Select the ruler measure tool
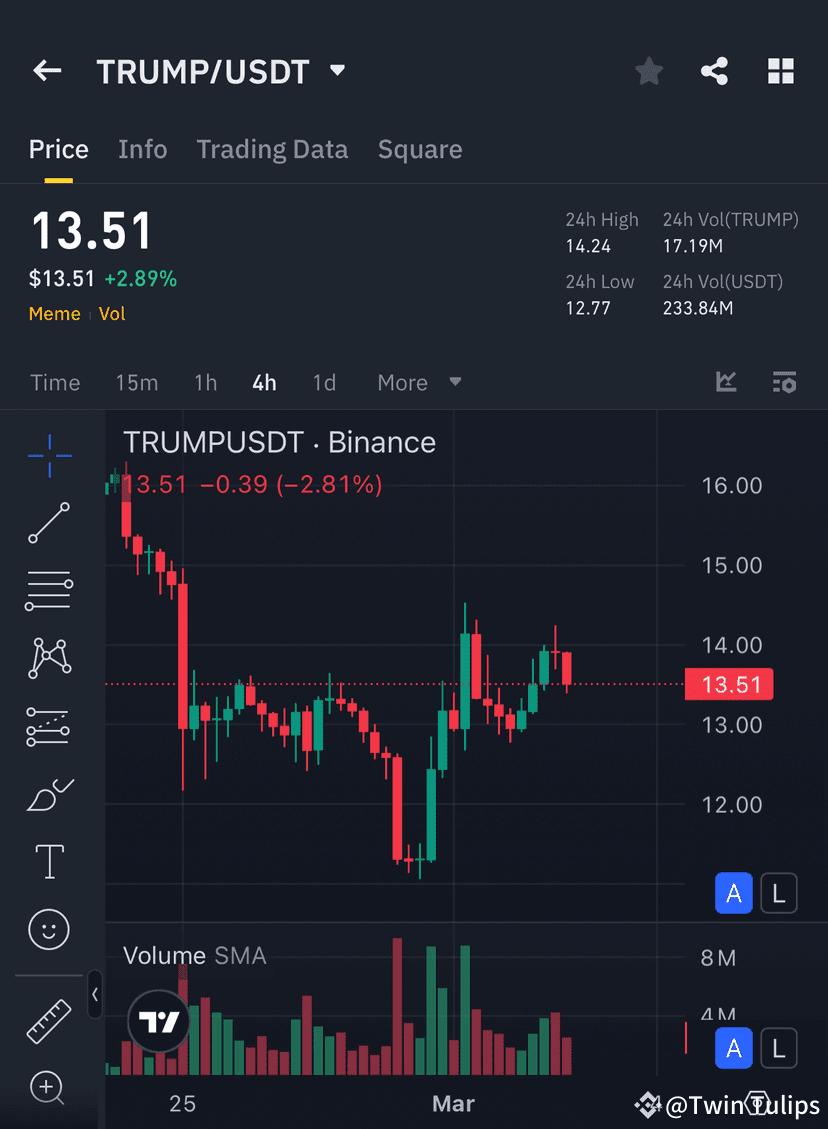Image resolution: width=828 pixels, height=1129 pixels. pyautogui.click(x=49, y=1021)
